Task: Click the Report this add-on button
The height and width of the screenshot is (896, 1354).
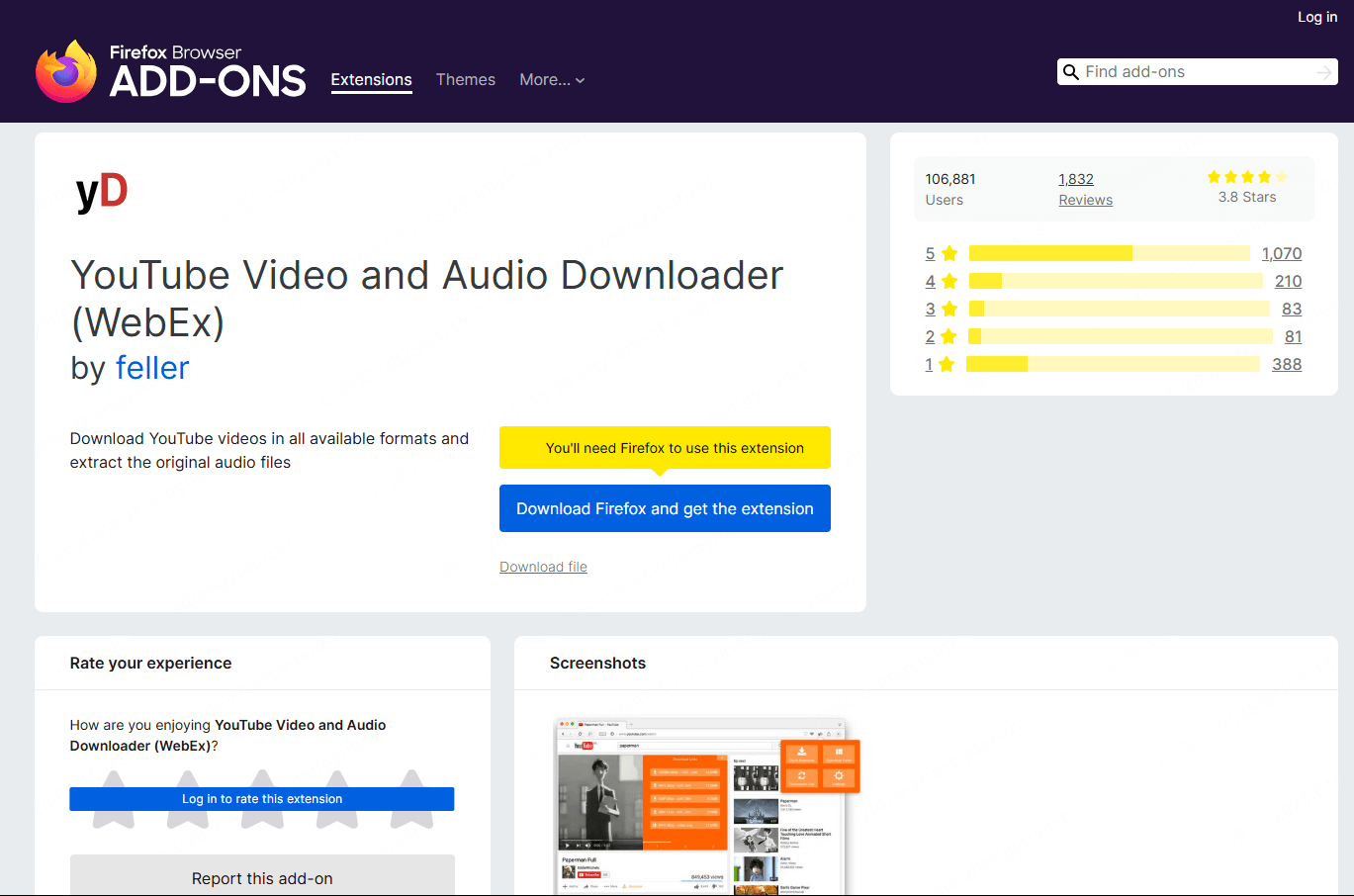Action: pos(262,878)
